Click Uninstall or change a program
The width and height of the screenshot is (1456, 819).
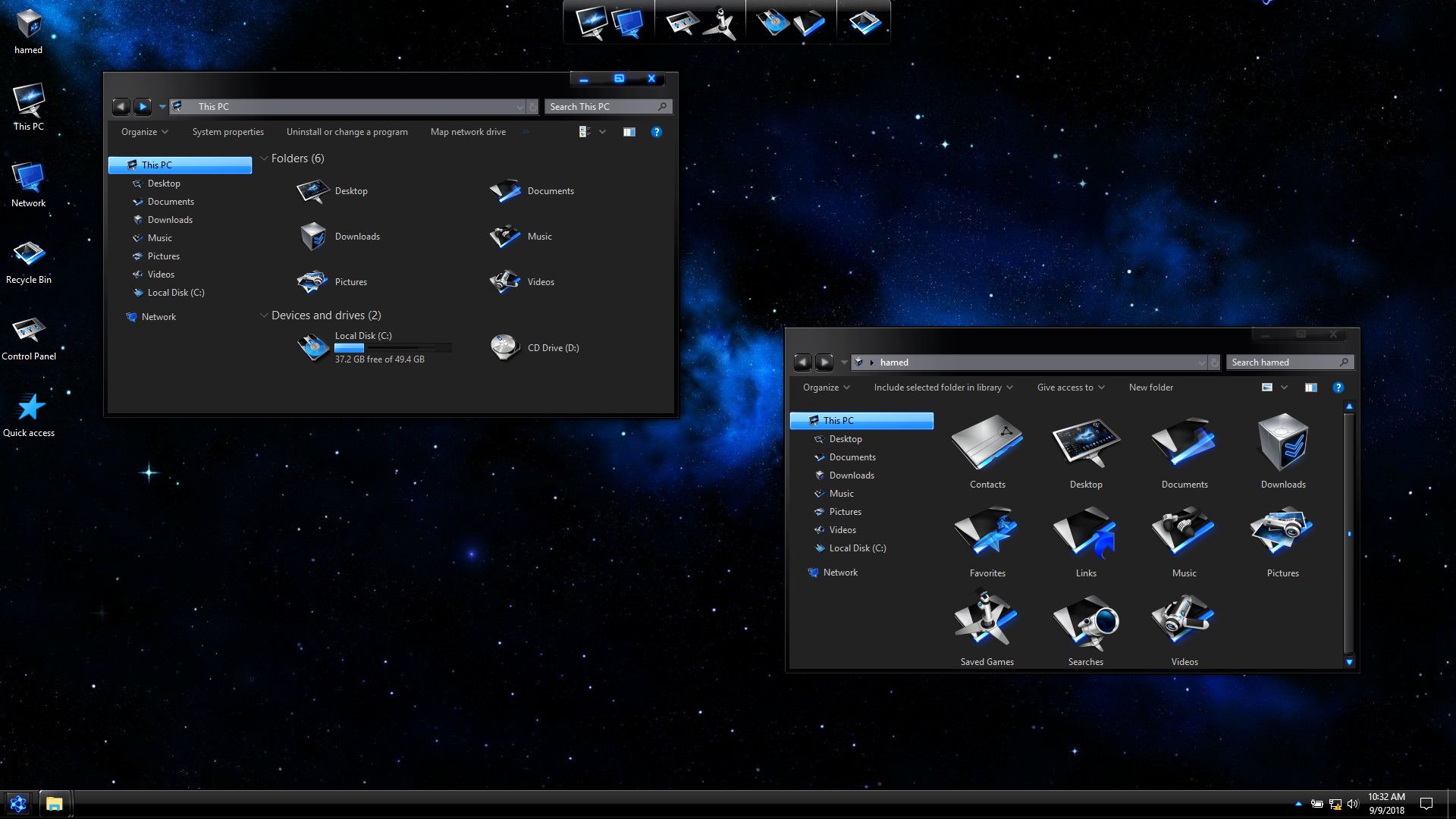[x=347, y=132]
